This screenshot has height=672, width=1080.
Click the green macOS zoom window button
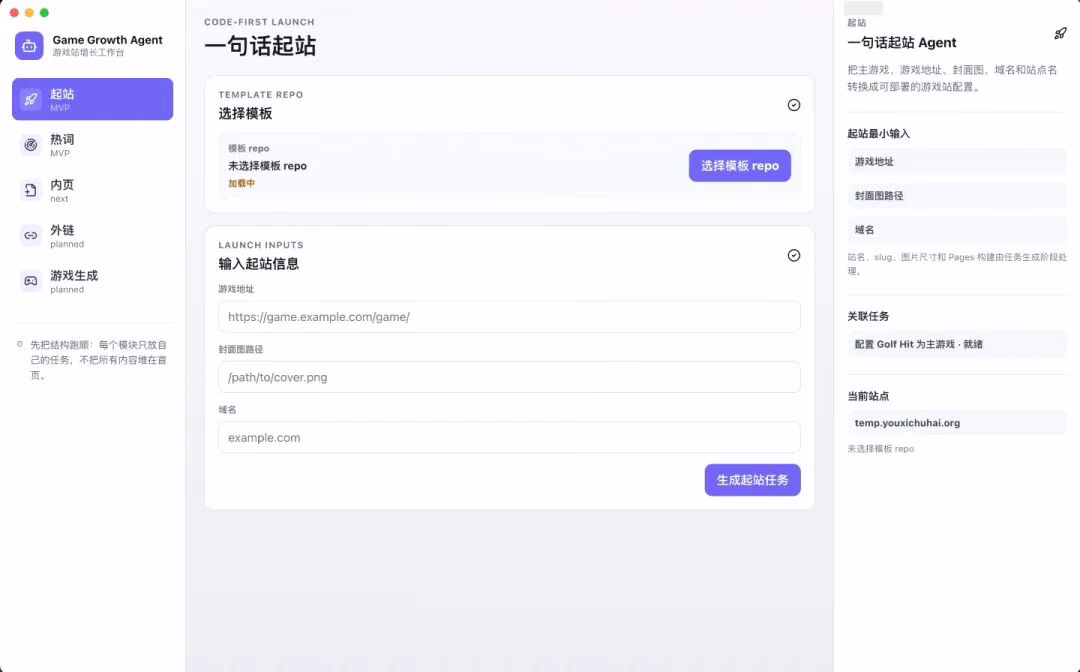tap(44, 12)
